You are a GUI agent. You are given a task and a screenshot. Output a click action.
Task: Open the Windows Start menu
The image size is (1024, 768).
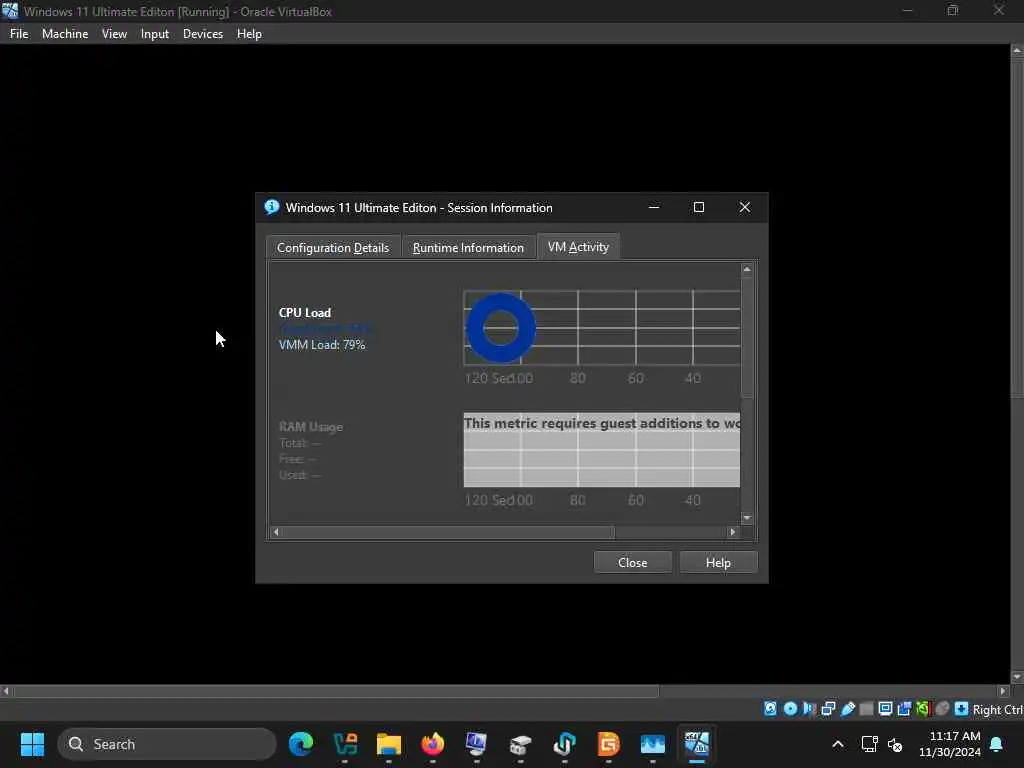pos(32,744)
